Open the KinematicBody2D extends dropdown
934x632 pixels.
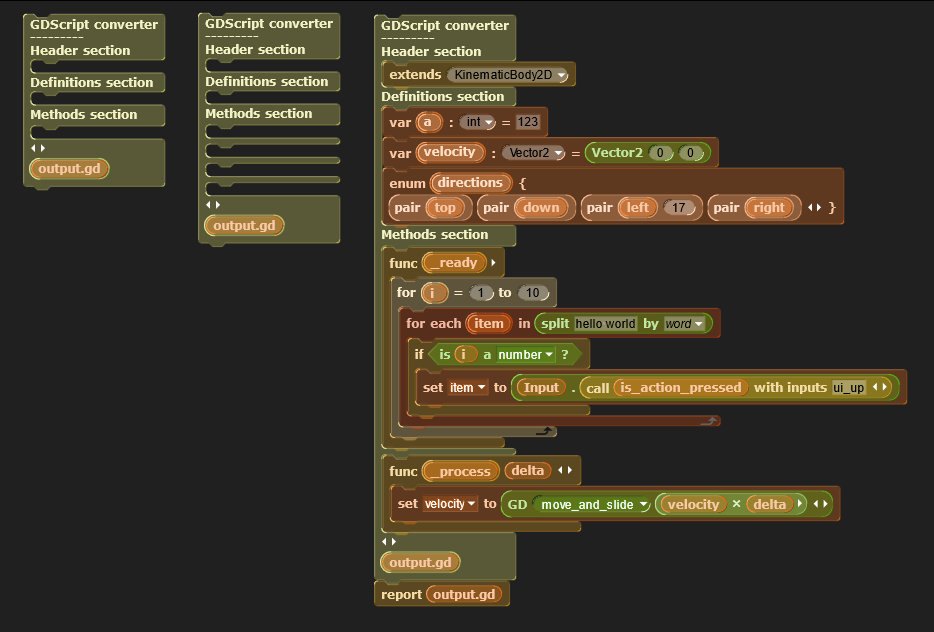[562, 76]
